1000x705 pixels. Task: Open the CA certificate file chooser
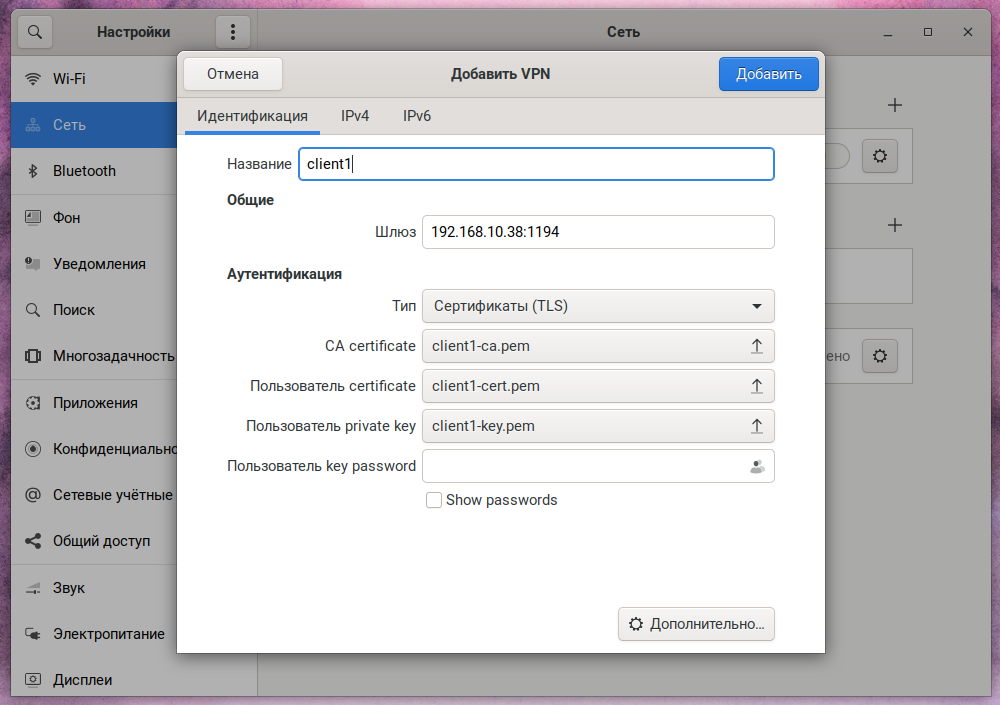coord(586,346)
